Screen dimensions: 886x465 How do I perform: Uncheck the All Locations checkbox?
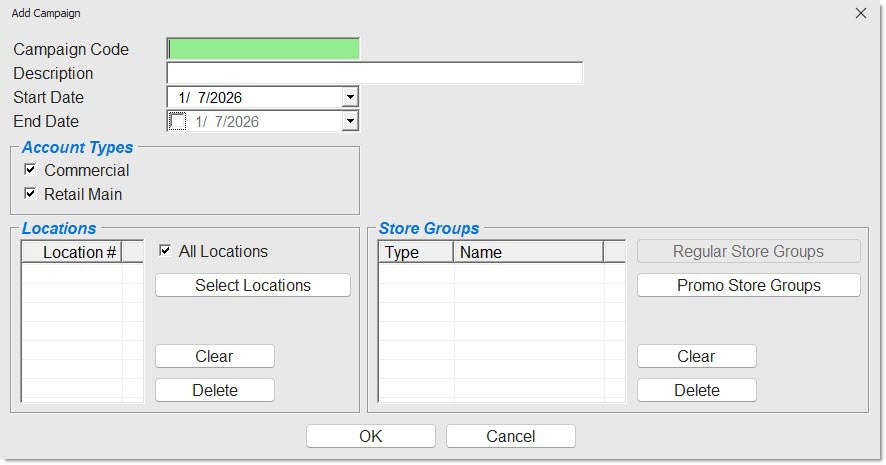pos(165,252)
